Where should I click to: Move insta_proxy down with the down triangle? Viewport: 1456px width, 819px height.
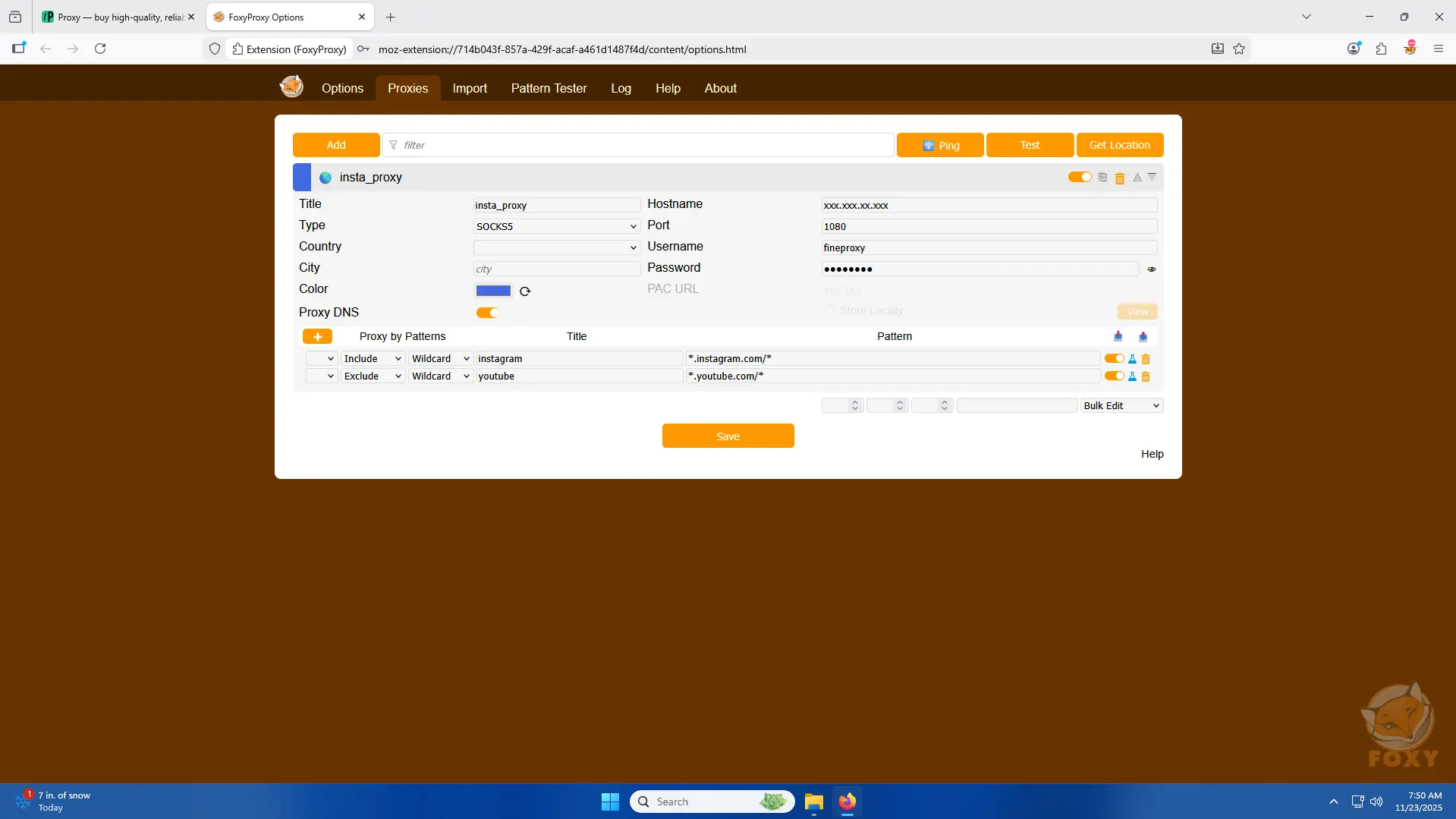coord(1152,178)
